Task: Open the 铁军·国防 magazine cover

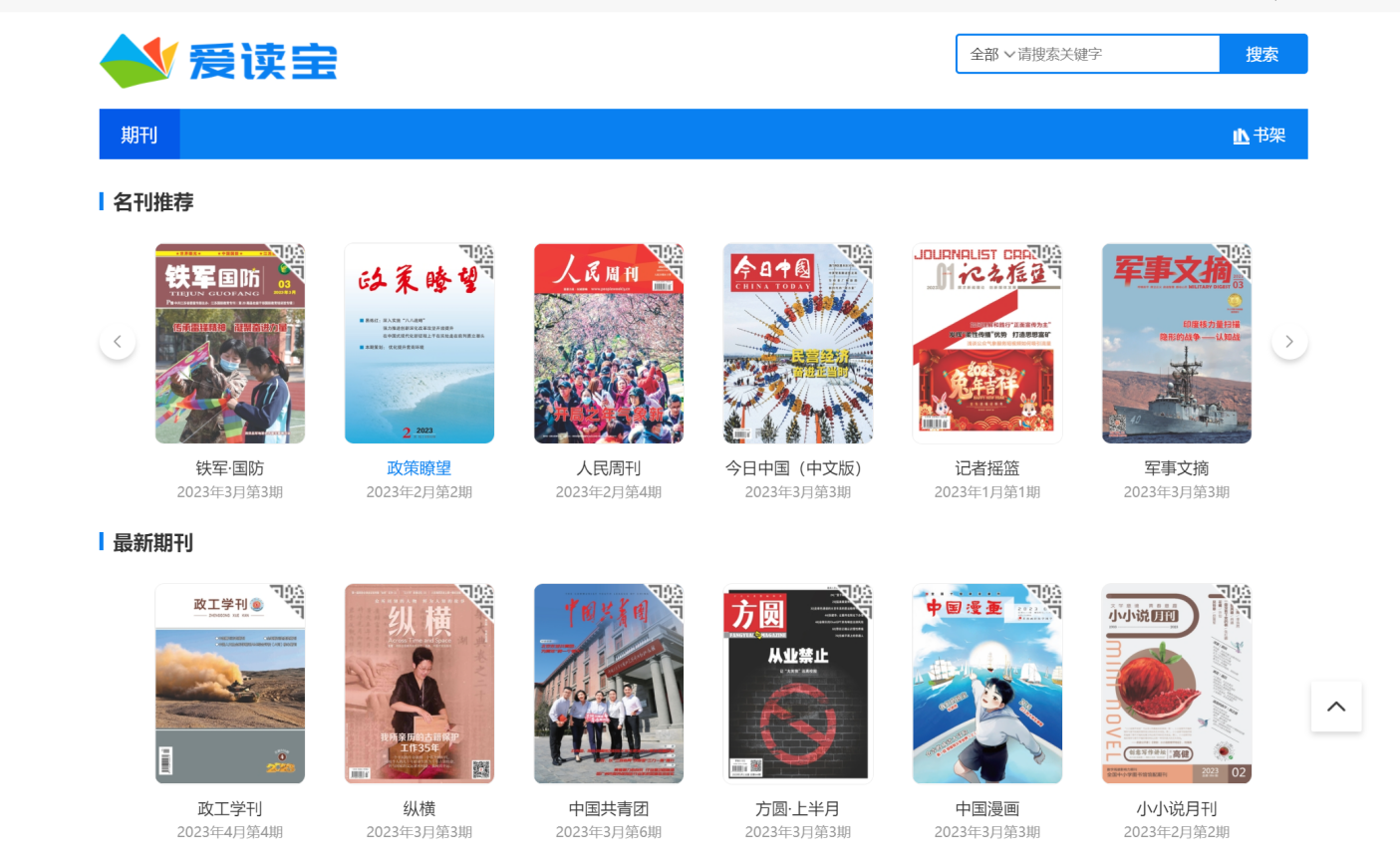Action: click(x=230, y=343)
